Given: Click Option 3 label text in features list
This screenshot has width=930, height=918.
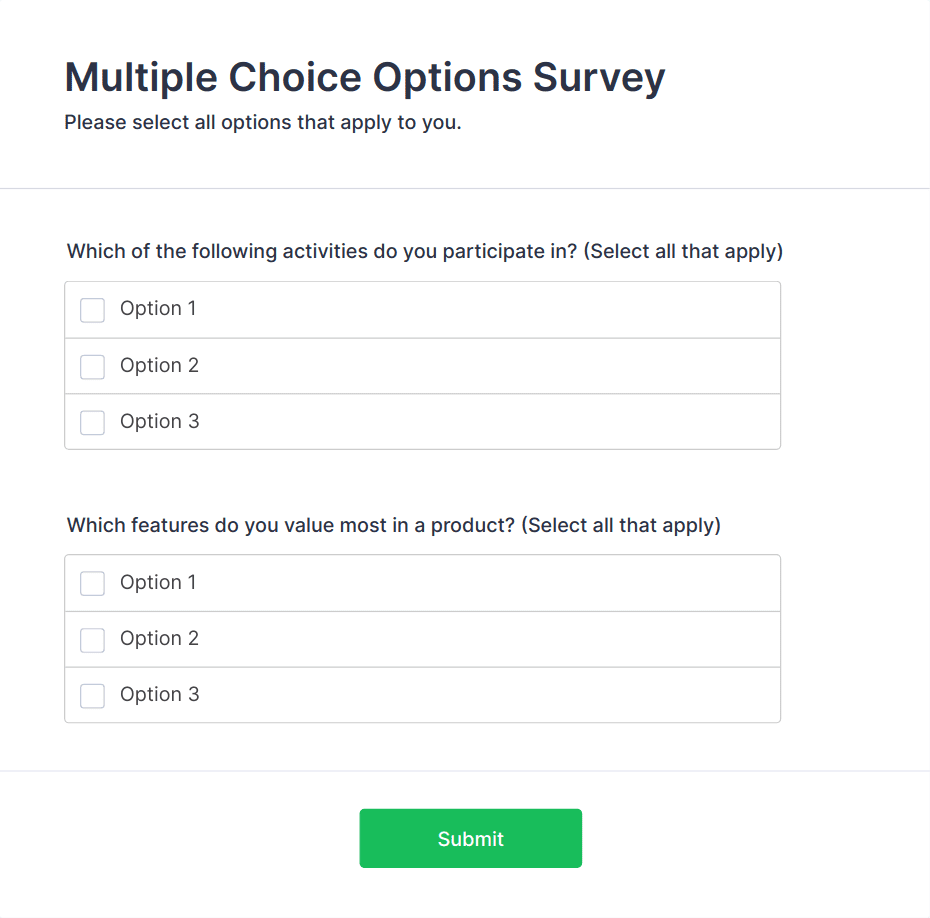Looking at the screenshot, I should pos(159,695).
